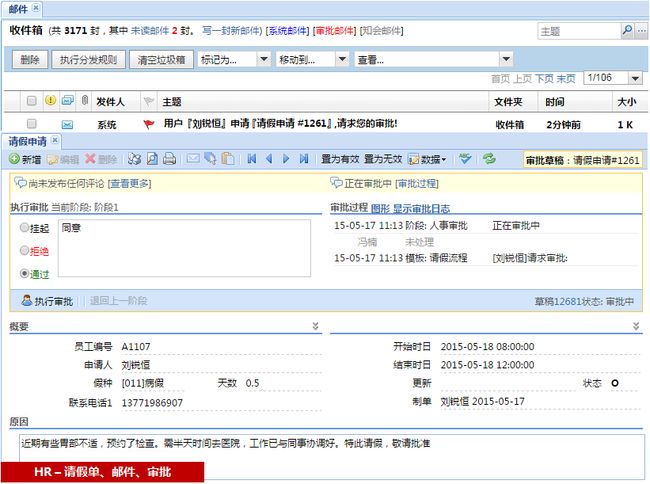Click the 执行审批 button
Image resolution: width=650 pixels, height=484 pixels.
(x=47, y=301)
